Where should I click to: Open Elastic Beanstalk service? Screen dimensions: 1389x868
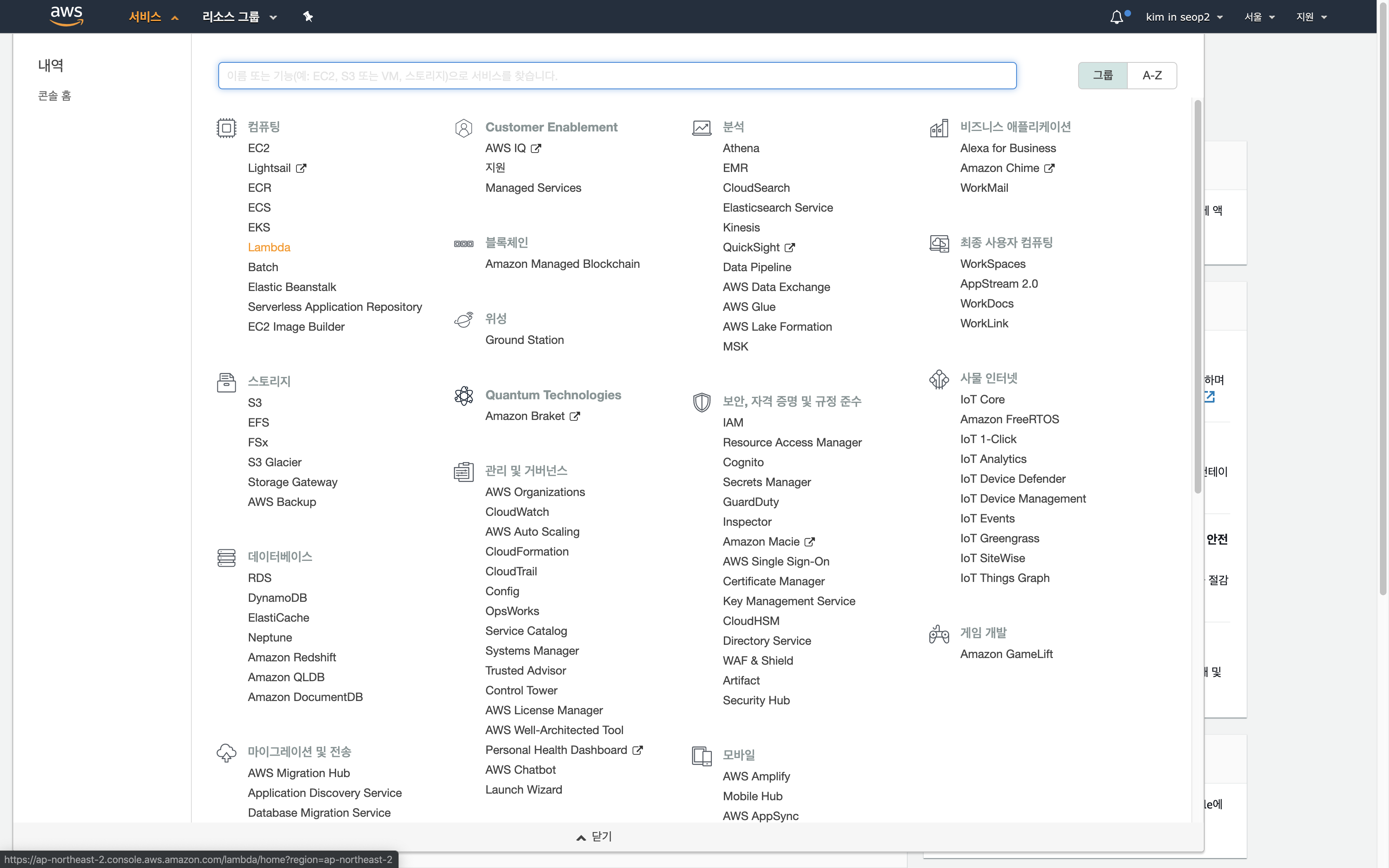point(292,287)
